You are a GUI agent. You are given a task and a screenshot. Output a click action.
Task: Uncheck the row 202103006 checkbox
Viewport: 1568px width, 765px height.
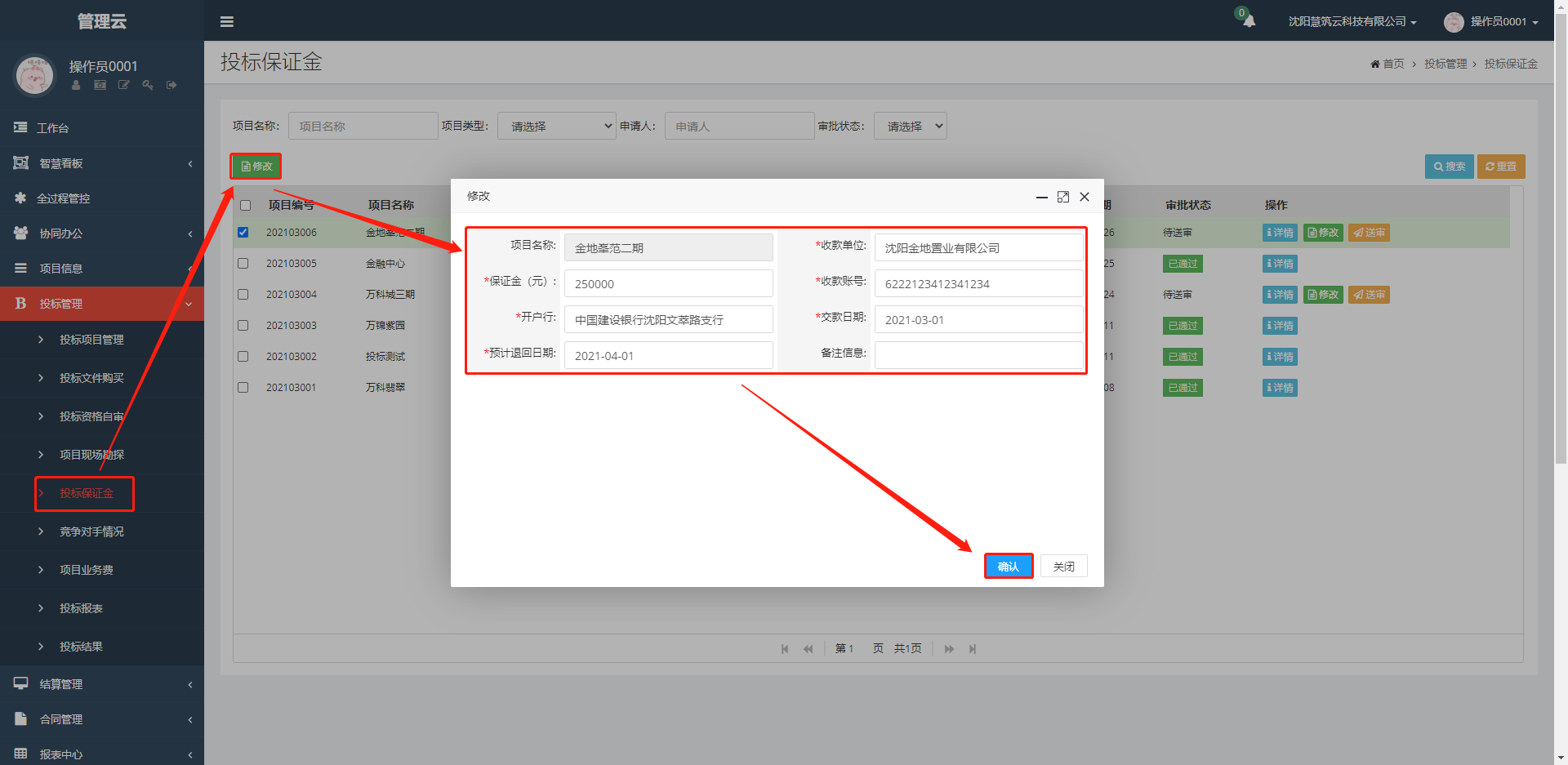(243, 232)
